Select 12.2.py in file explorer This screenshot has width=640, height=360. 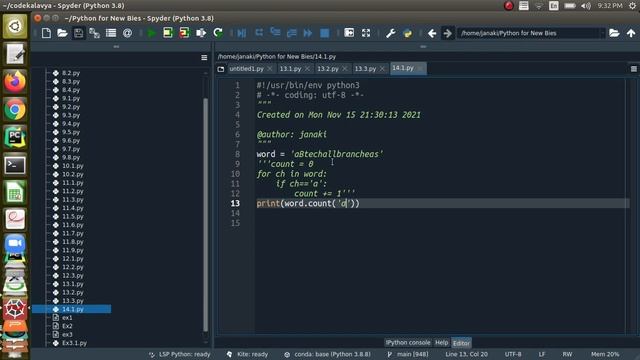click(x=73, y=267)
